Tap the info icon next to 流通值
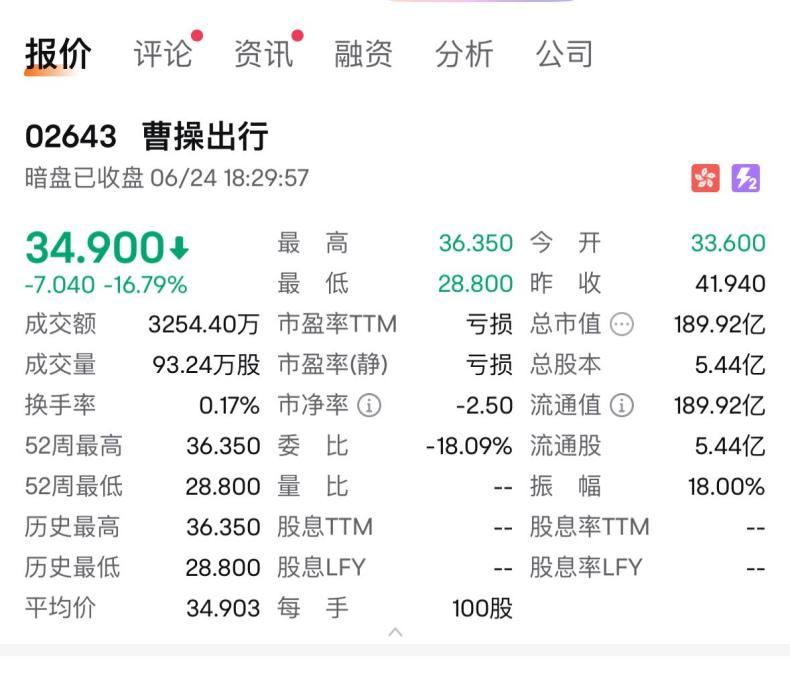The width and height of the screenshot is (790, 673). 622,406
